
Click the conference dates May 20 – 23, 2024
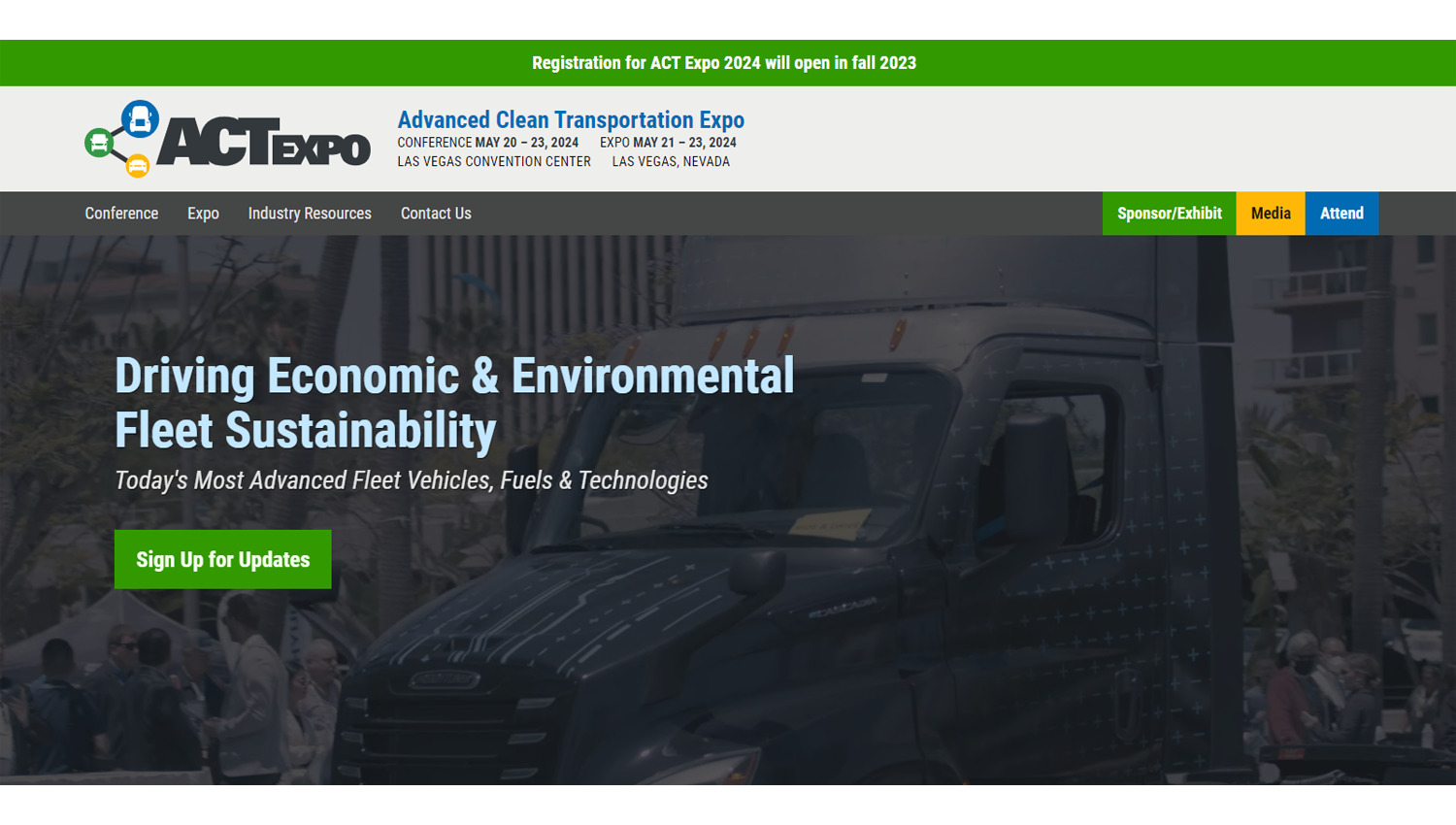[526, 143]
